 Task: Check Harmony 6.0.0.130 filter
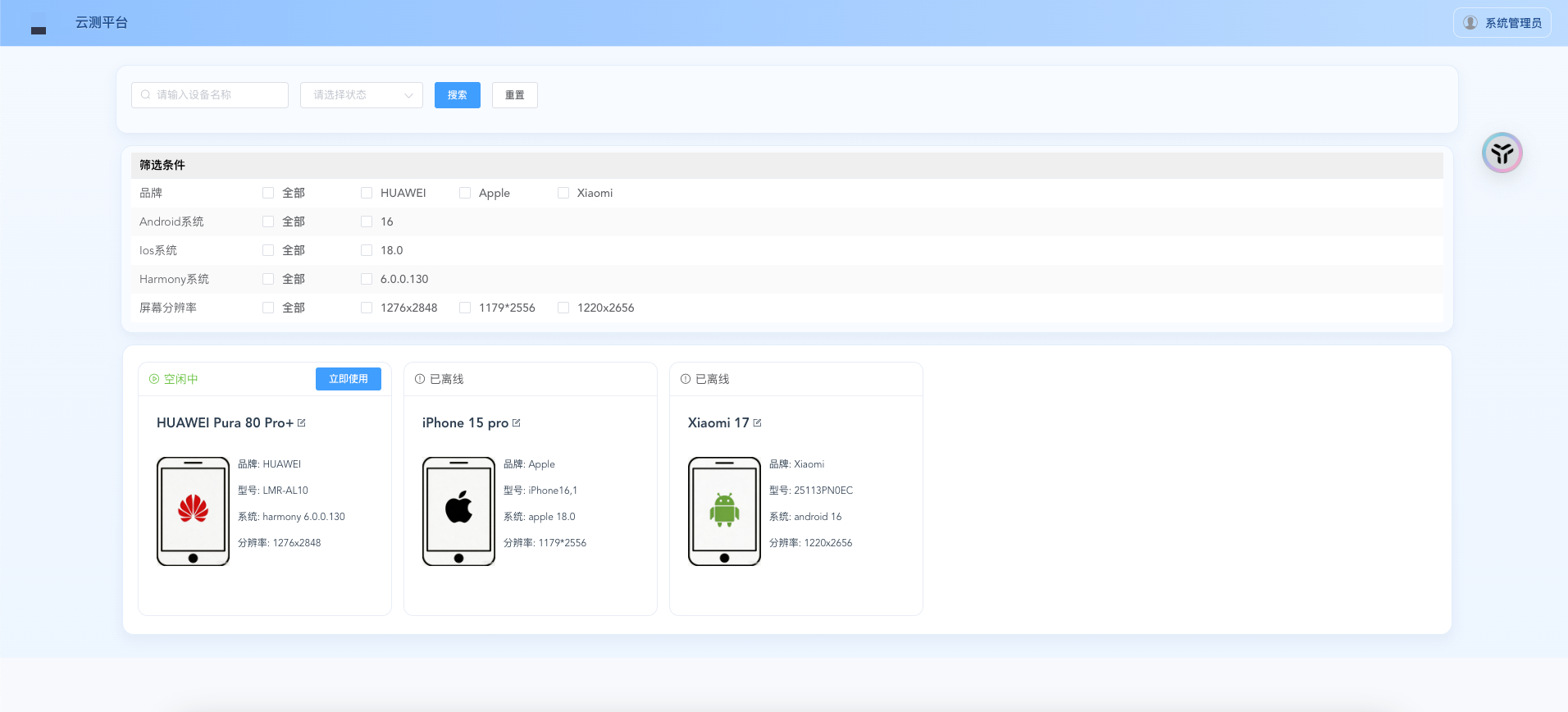[367, 279]
